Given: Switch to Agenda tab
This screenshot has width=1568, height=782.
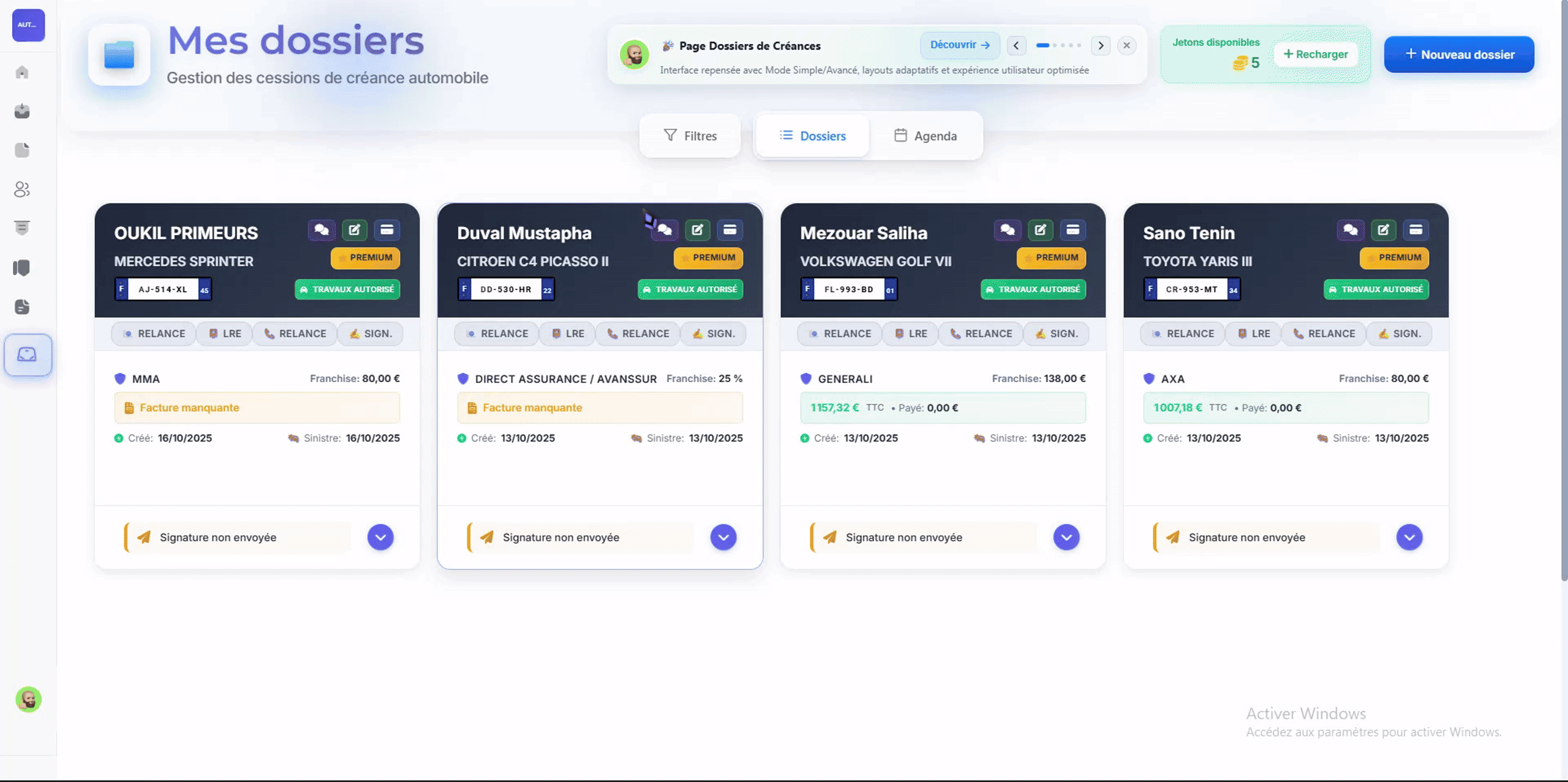Looking at the screenshot, I should [x=925, y=136].
